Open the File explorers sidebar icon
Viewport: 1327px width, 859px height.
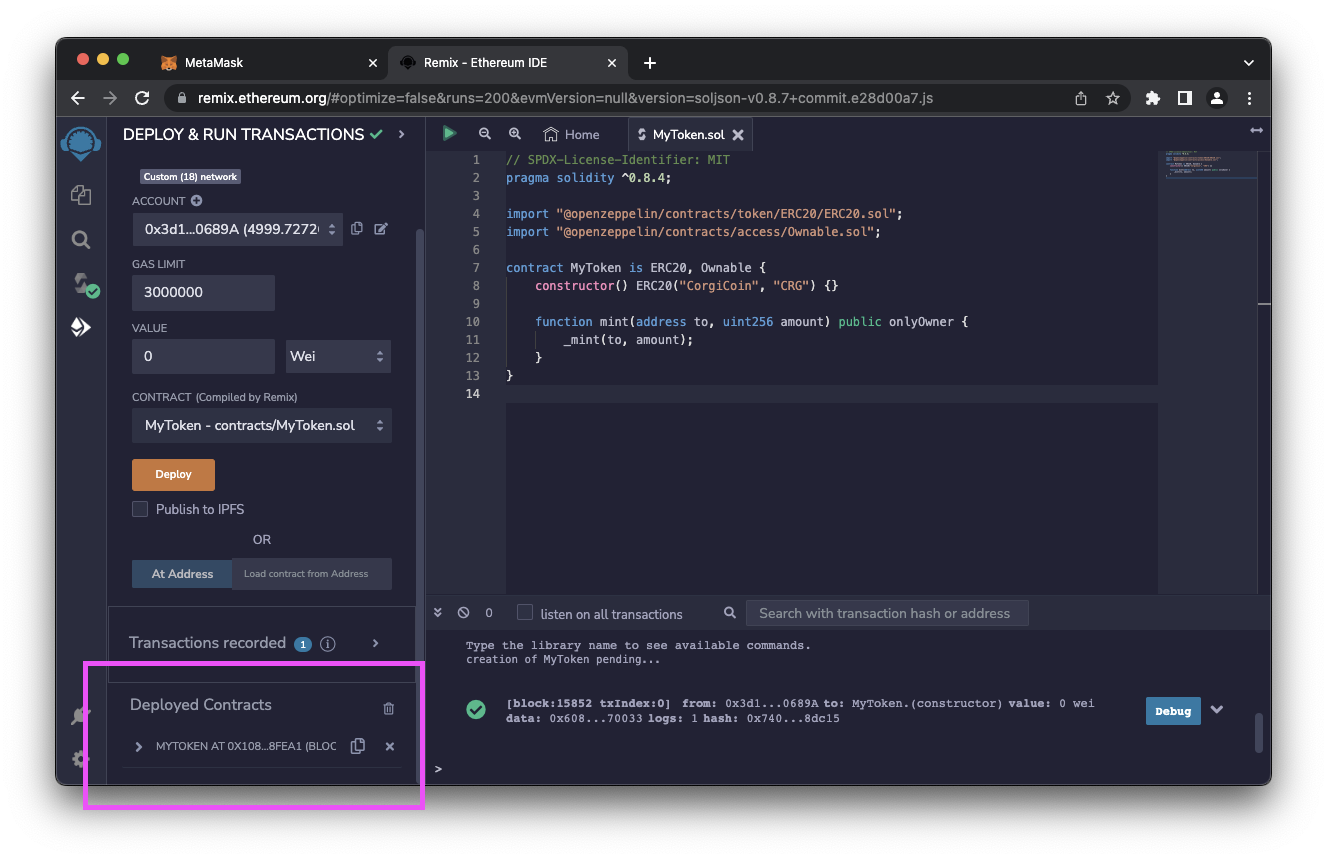click(x=81, y=195)
